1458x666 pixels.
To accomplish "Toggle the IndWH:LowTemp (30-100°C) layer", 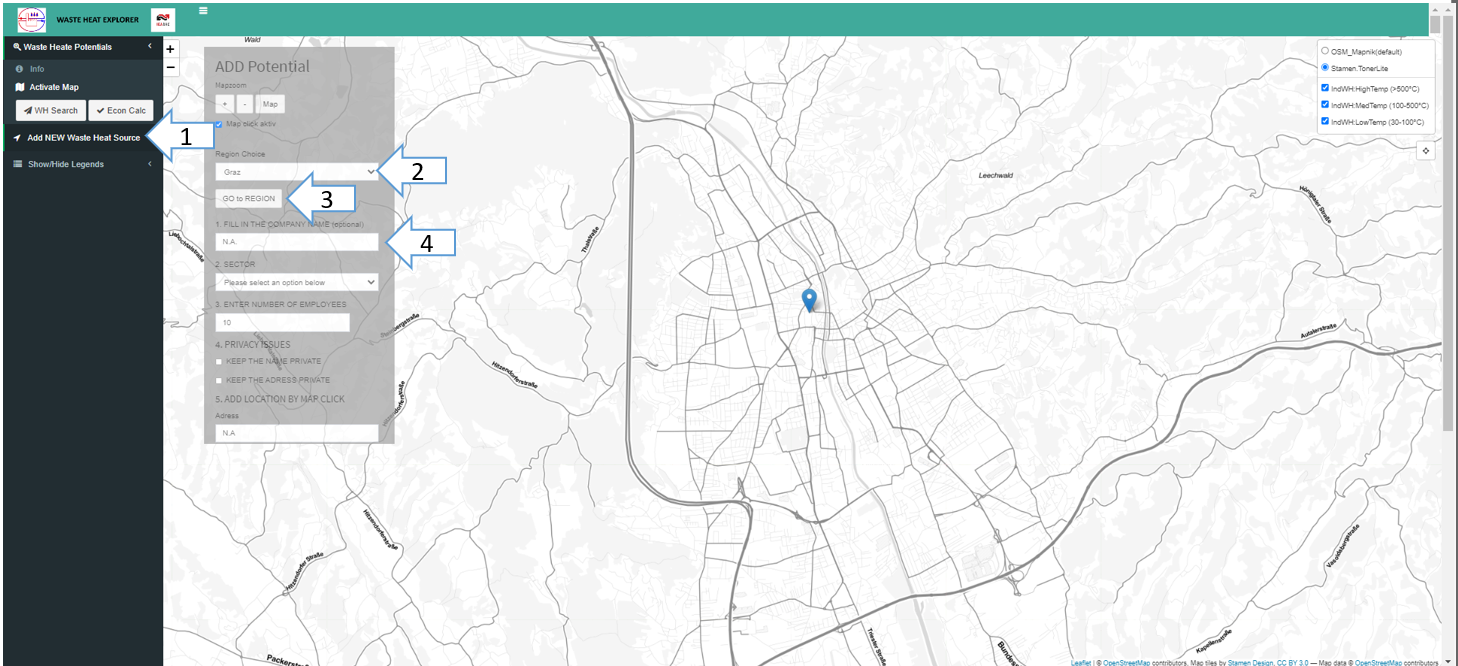I will (1325, 121).
